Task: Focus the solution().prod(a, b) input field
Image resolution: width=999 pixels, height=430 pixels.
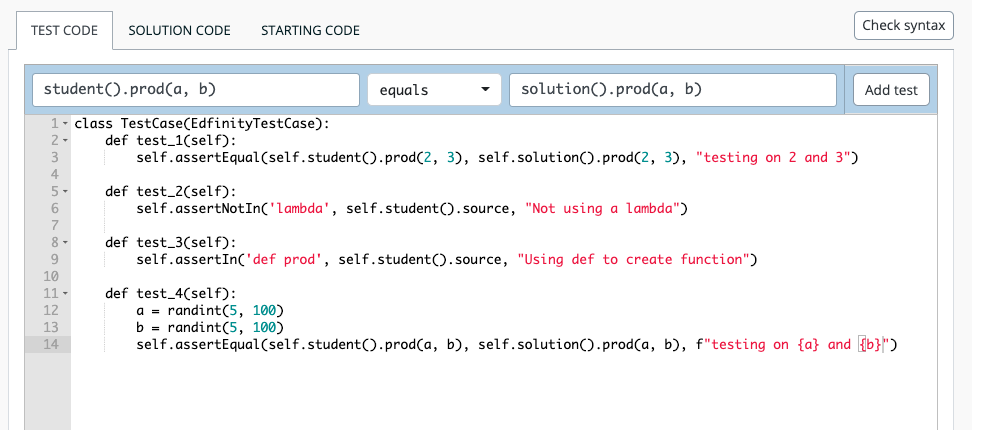Action: pyautogui.click(x=672, y=90)
